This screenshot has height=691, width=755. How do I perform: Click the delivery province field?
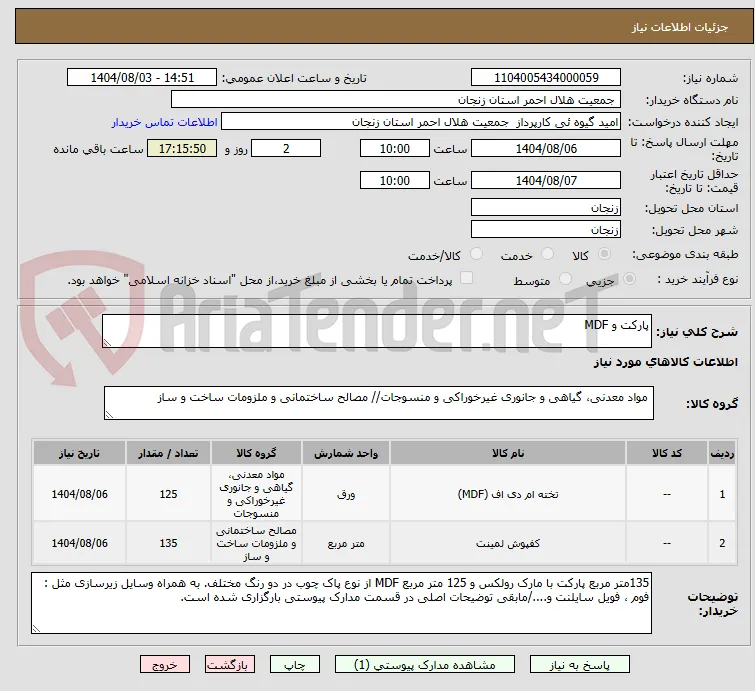tap(546, 208)
